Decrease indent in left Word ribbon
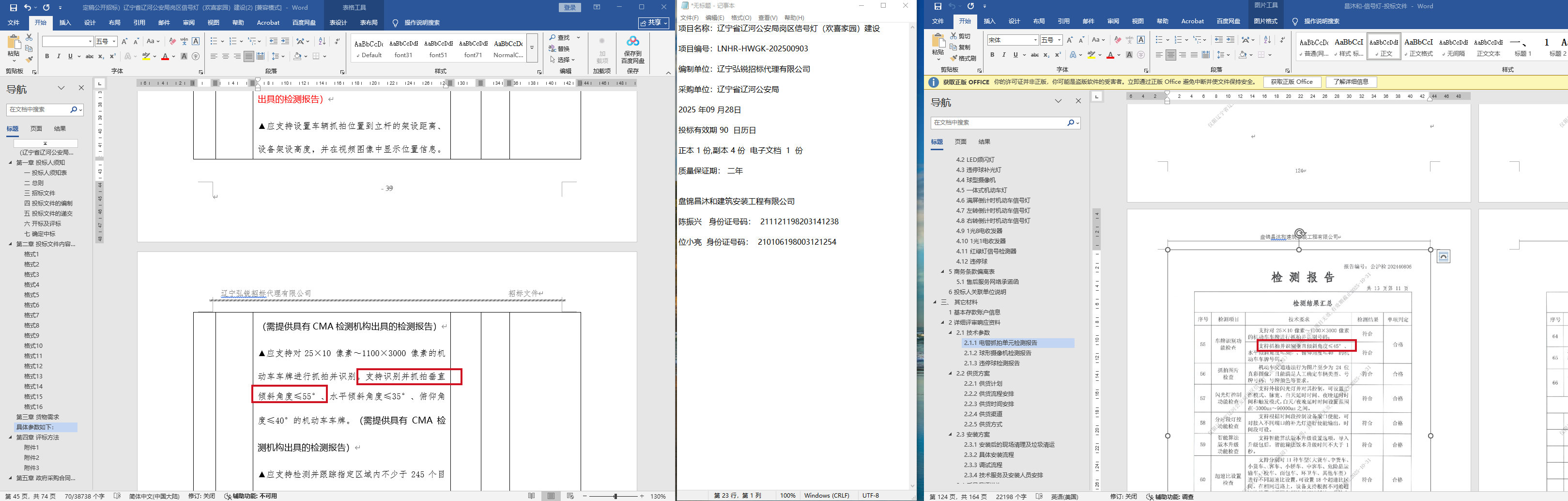This screenshot has width=1568, height=501. (273, 41)
